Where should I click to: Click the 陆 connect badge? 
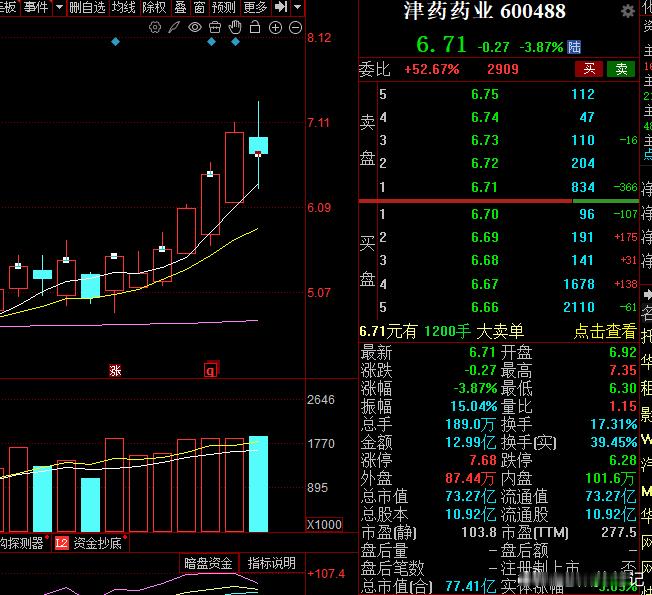(x=574, y=47)
